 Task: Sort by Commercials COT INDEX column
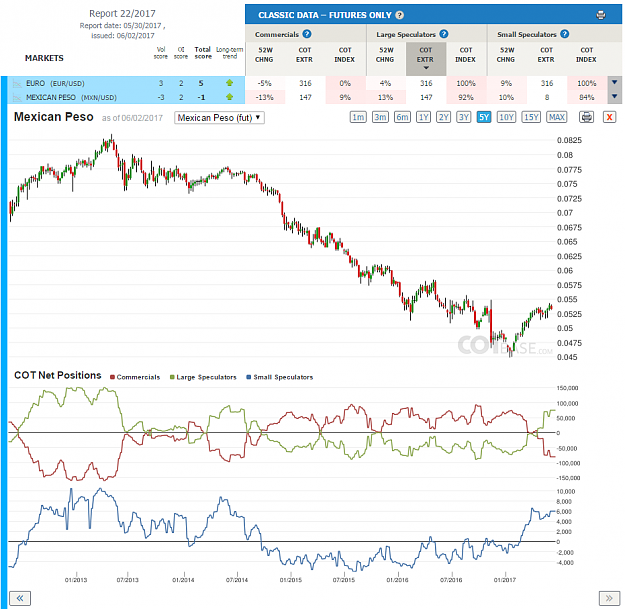[x=345, y=55]
